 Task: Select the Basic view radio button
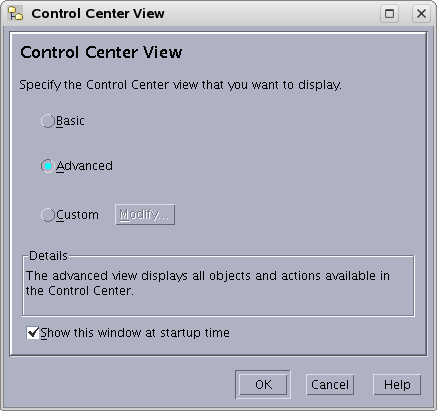click(48, 121)
